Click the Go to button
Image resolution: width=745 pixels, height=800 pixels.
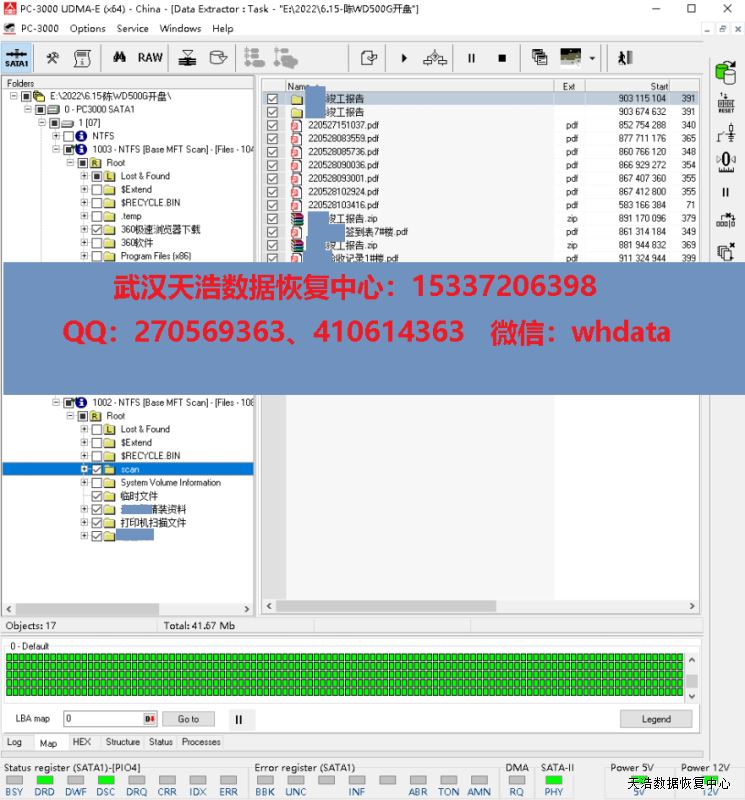pyautogui.click(x=188, y=718)
